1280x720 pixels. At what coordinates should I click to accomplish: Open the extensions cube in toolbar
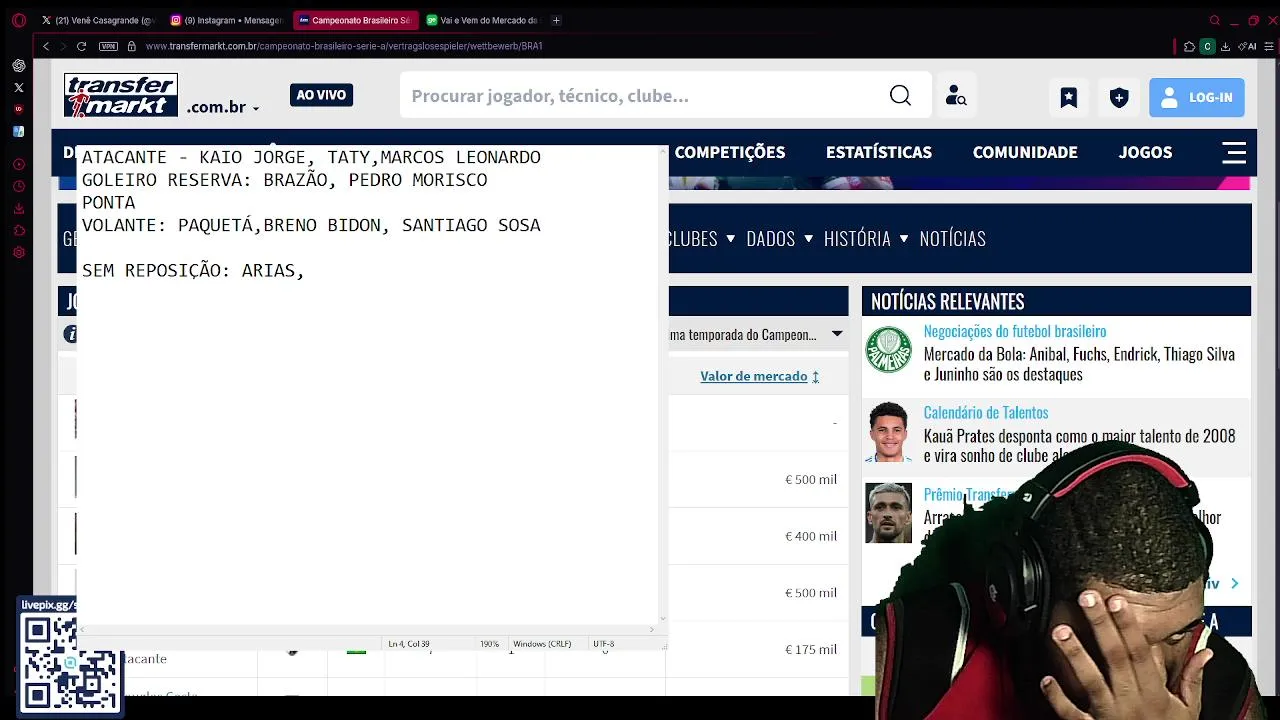[x=1189, y=46]
